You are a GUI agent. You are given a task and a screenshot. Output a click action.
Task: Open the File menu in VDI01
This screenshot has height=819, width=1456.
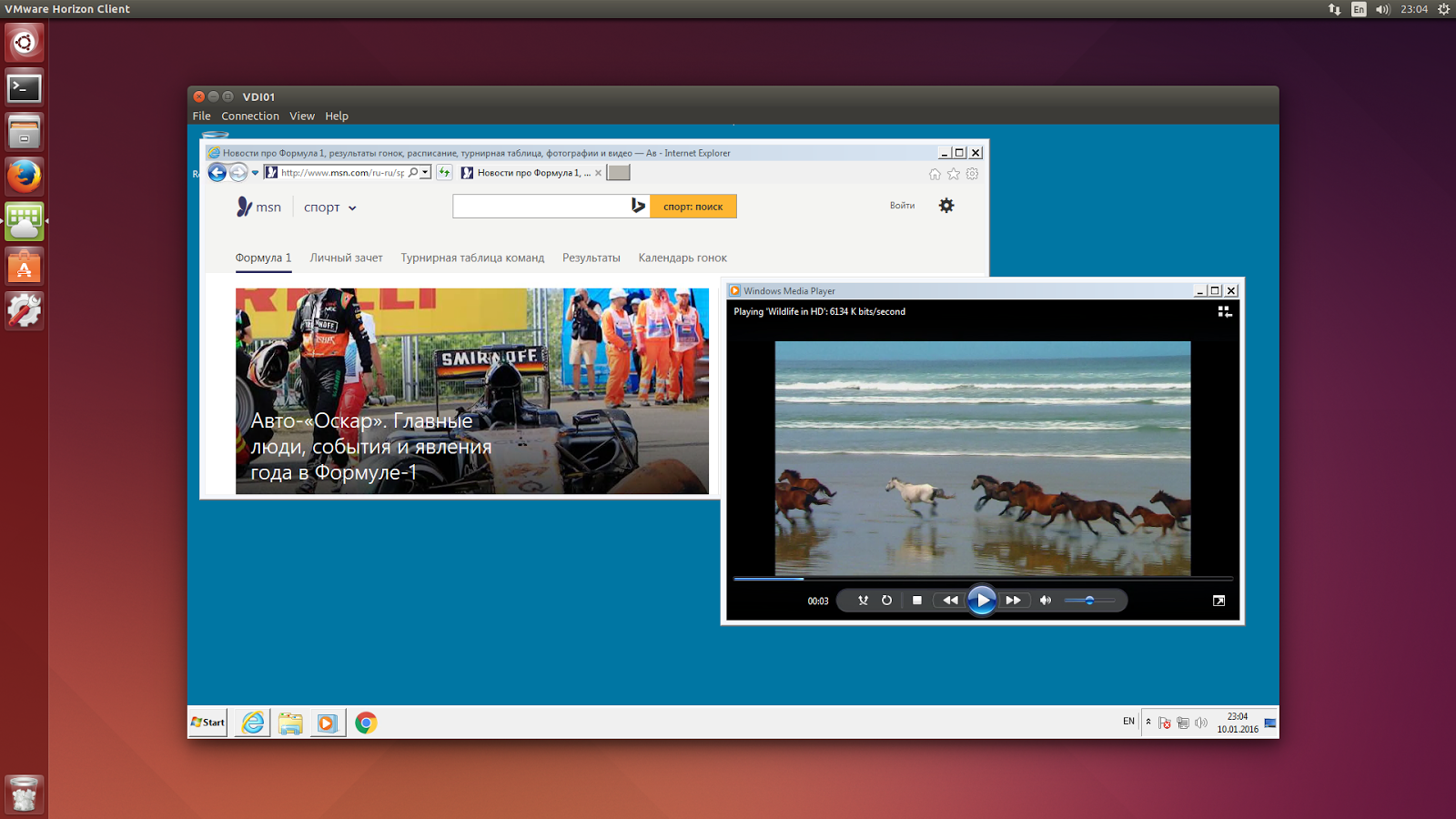click(201, 116)
